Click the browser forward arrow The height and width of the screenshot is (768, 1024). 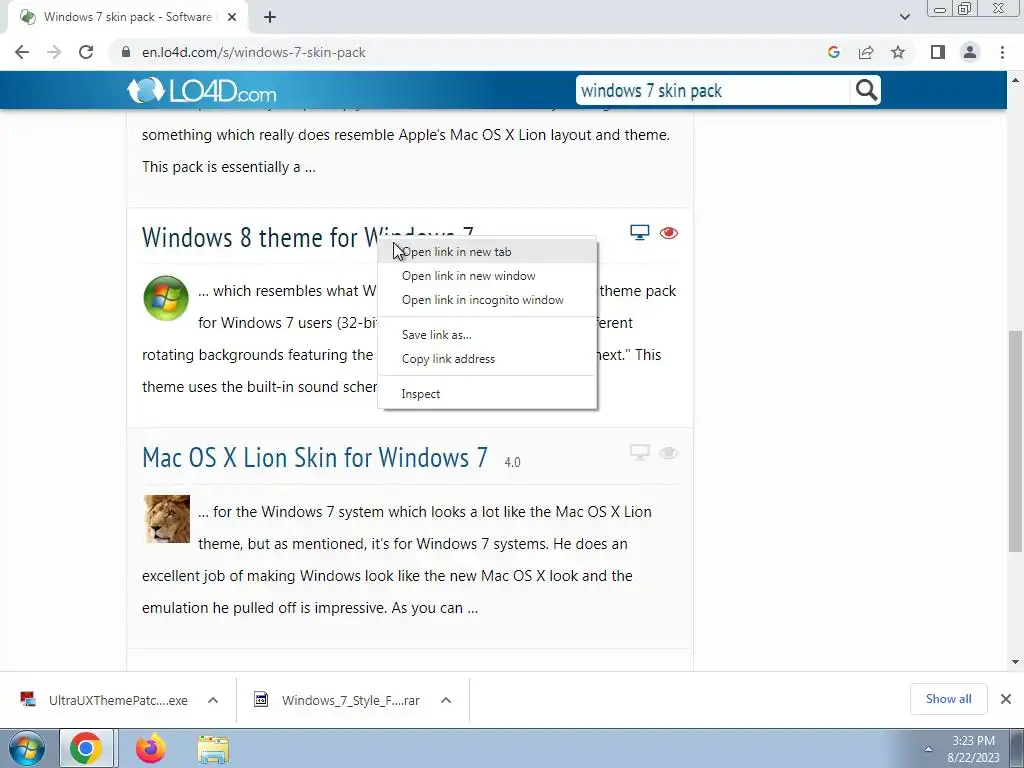click(x=54, y=52)
